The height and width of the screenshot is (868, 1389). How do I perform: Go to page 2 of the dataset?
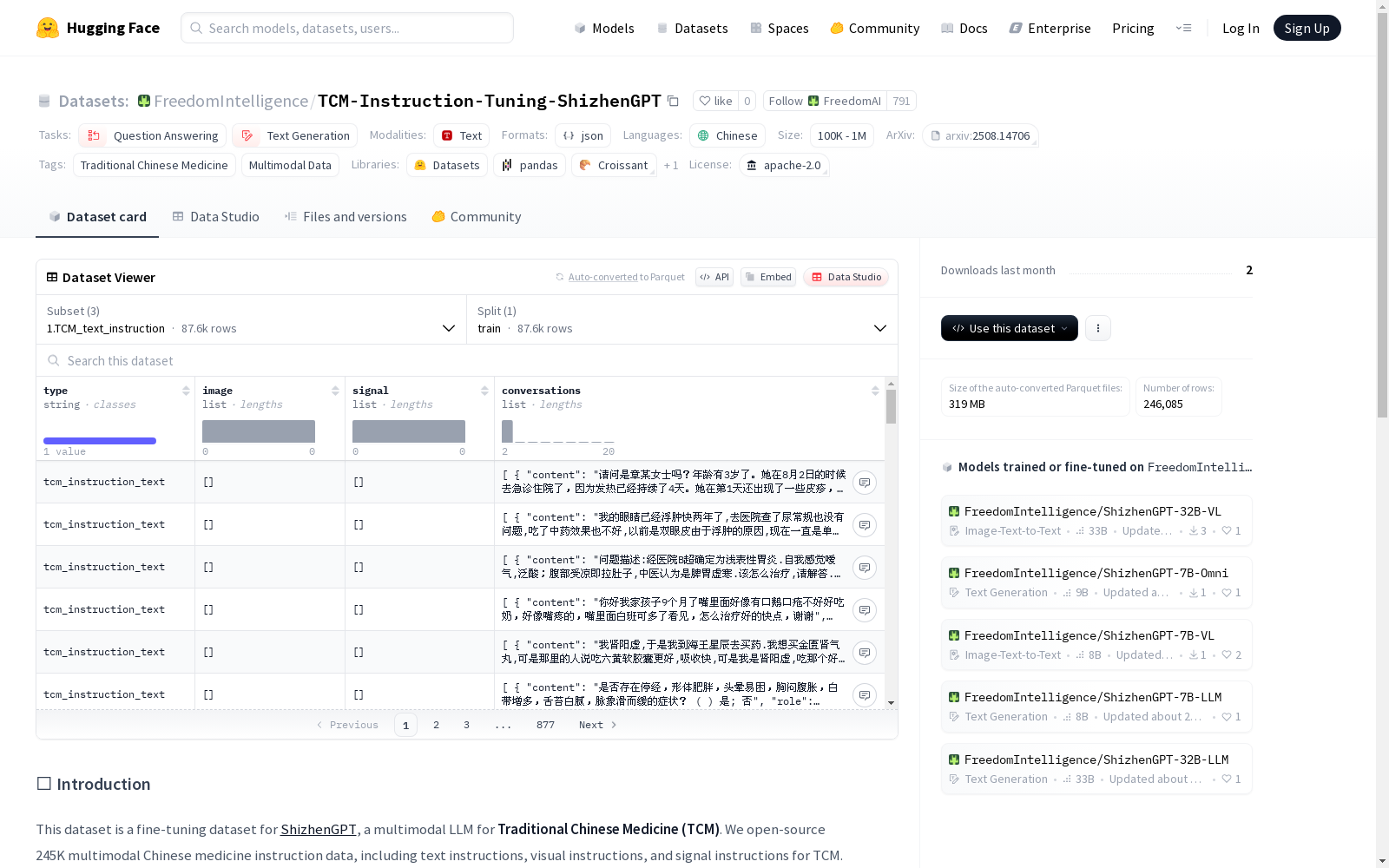(x=436, y=725)
